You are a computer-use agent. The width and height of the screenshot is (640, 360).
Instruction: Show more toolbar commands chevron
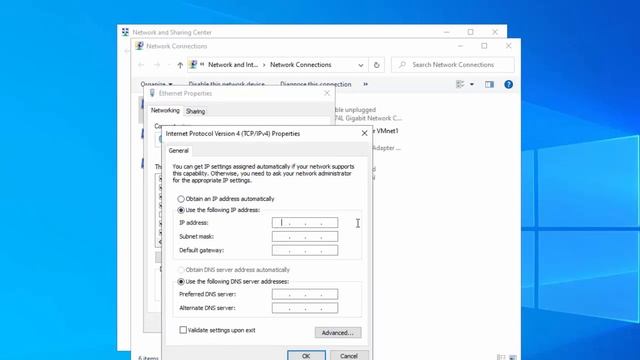tap(365, 84)
